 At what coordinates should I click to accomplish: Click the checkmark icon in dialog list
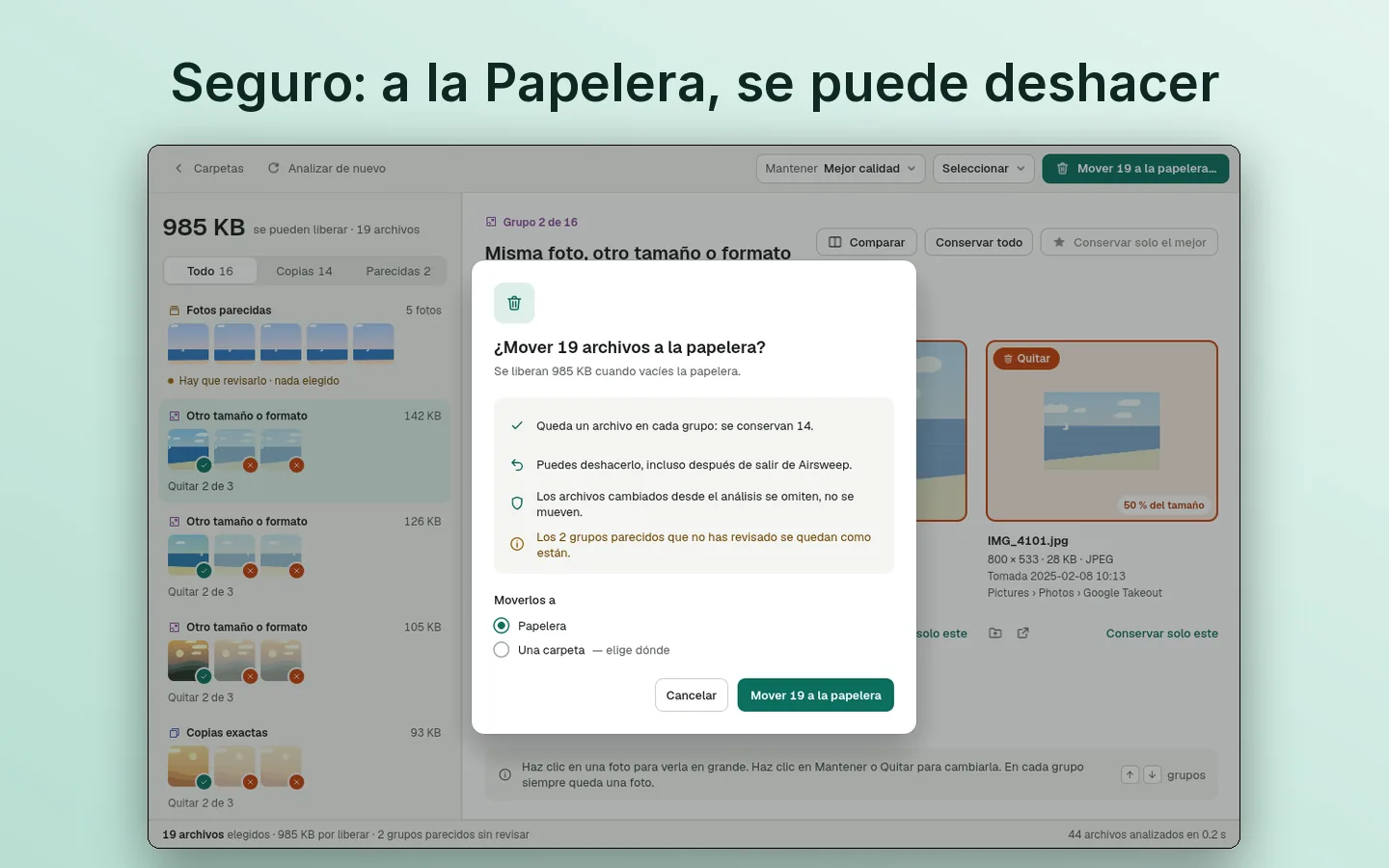click(x=517, y=425)
